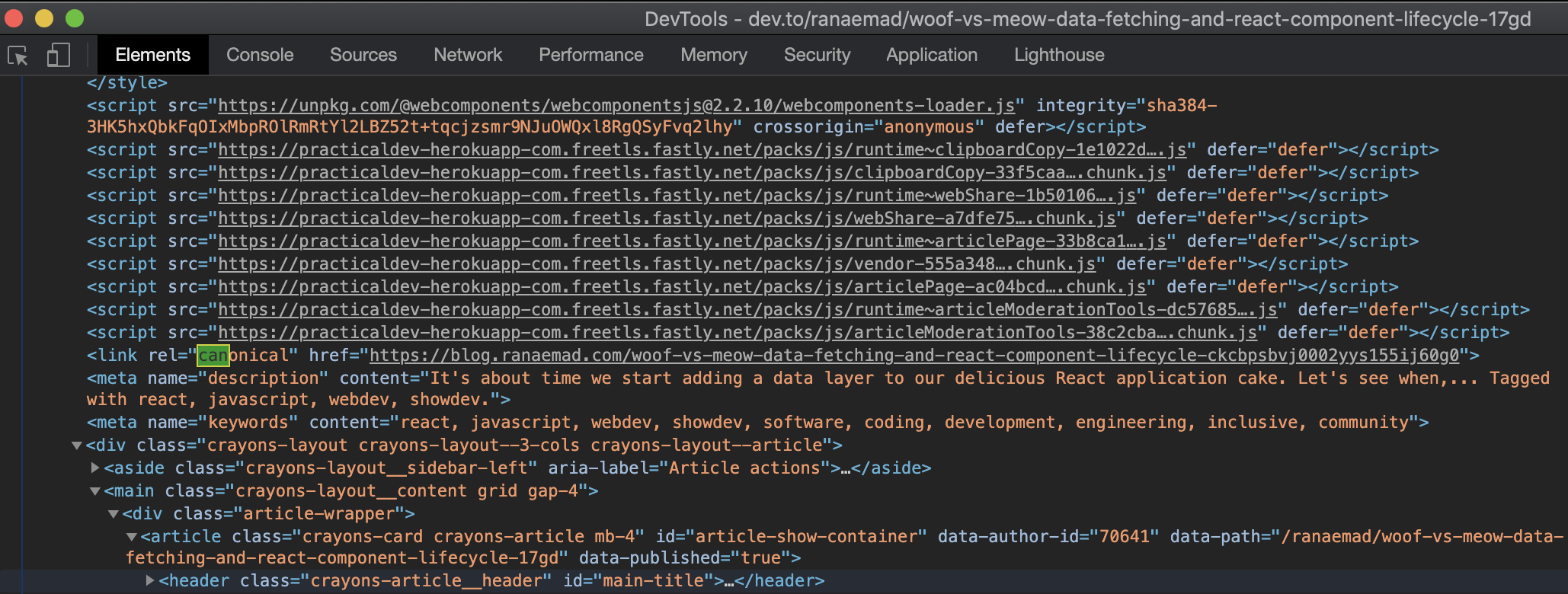Expand the header main-title node
The image size is (1568, 594).
pos(150,580)
